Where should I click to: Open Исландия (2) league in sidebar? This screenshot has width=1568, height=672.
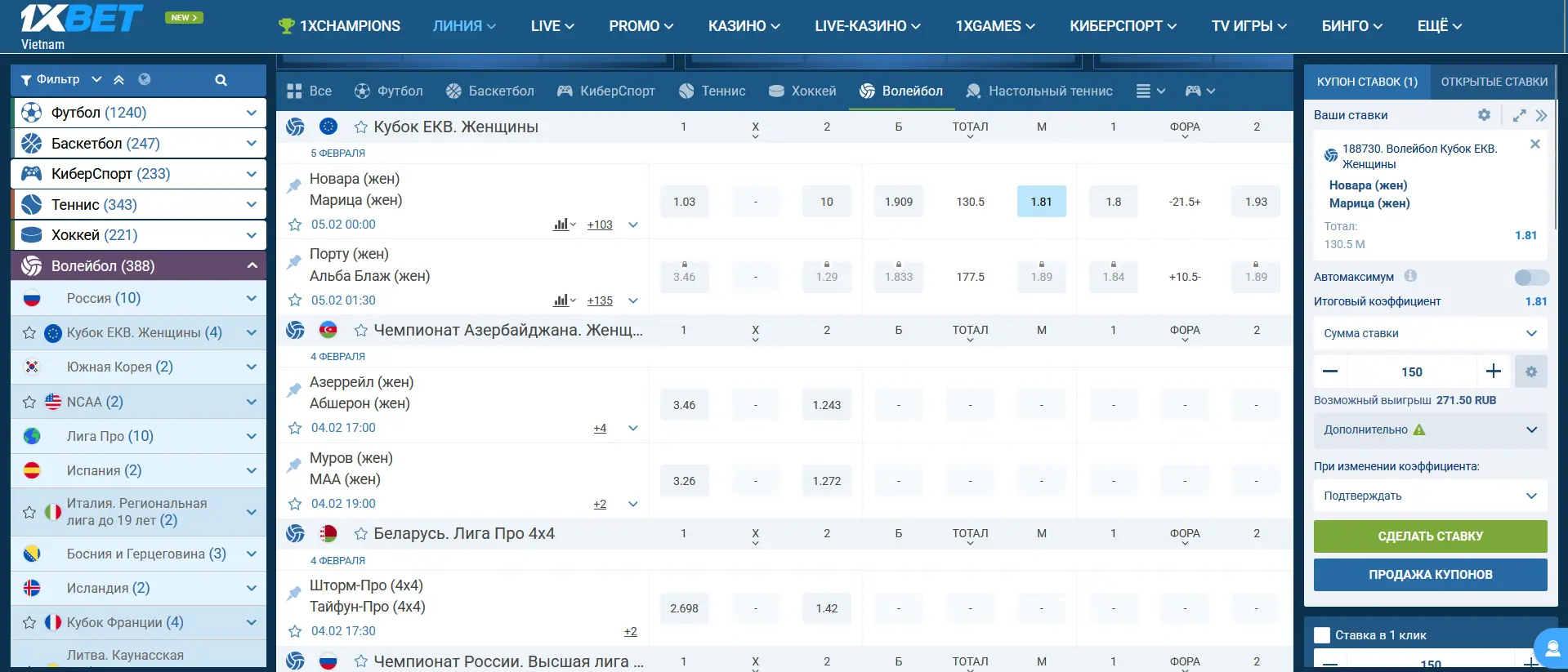click(x=139, y=588)
